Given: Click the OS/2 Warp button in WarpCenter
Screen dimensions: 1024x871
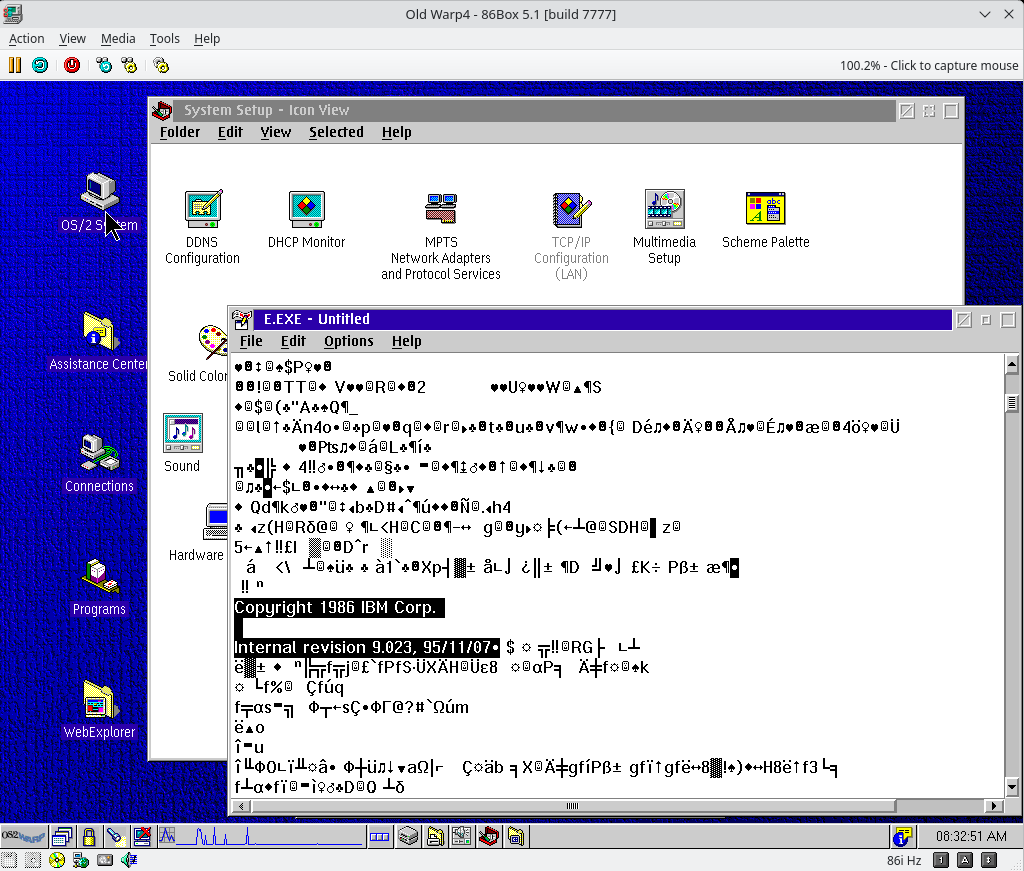Looking at the screenshot, I should tap(23, 836).
